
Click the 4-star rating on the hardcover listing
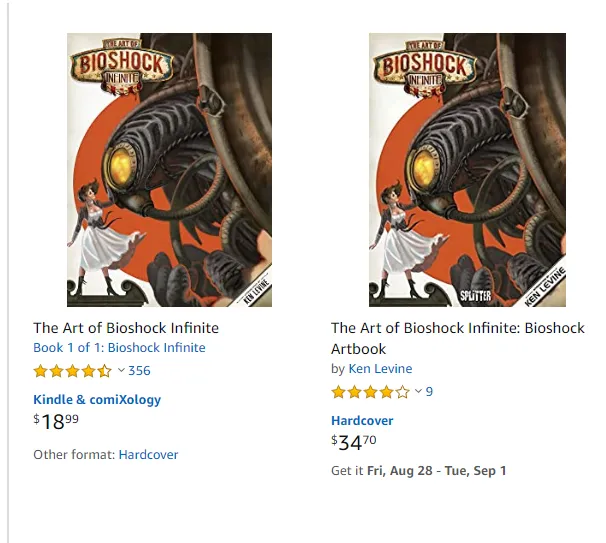click(x=370, y=392)
